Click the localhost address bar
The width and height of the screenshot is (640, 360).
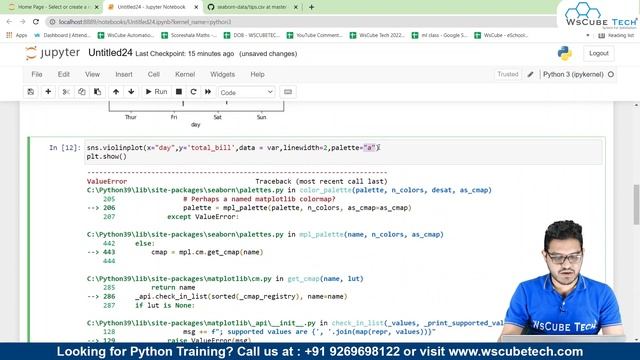(301, 22)
